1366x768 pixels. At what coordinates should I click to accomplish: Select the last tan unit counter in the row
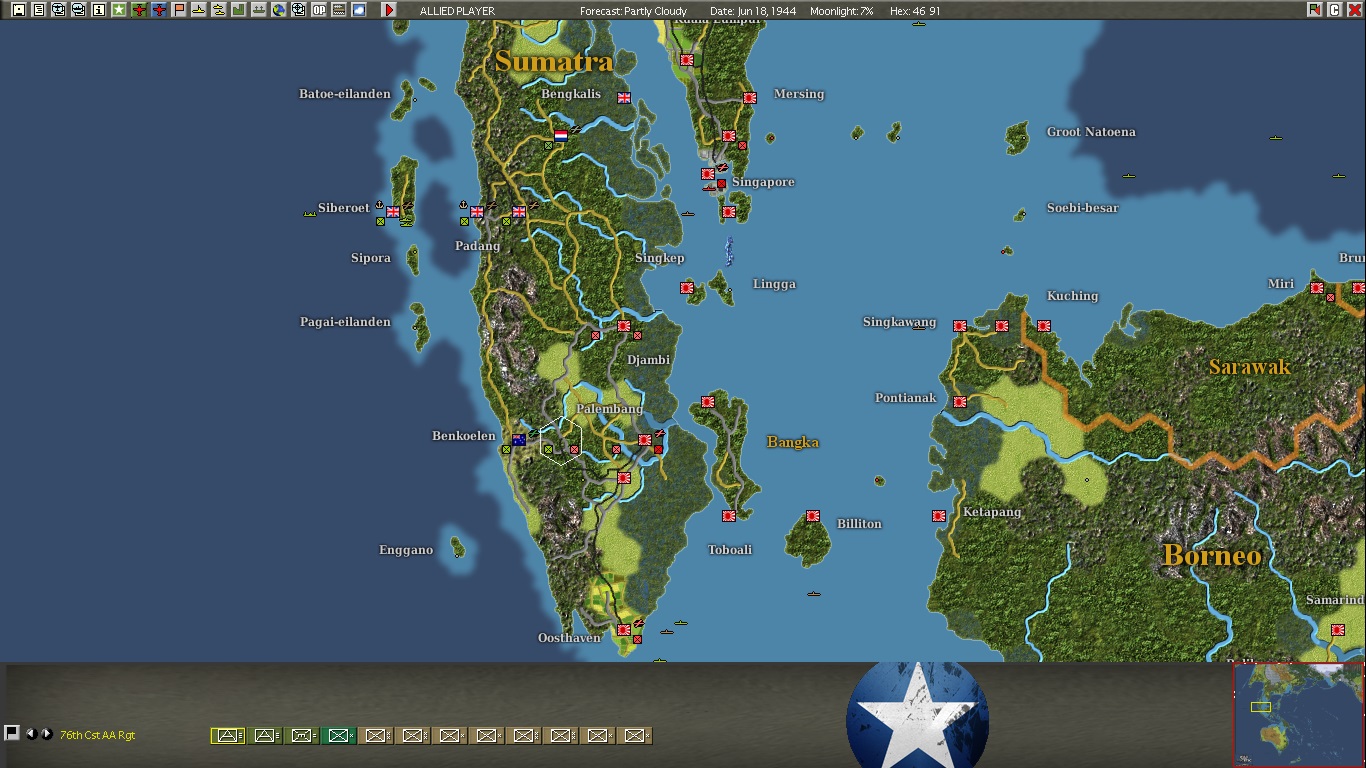(635, 736)
